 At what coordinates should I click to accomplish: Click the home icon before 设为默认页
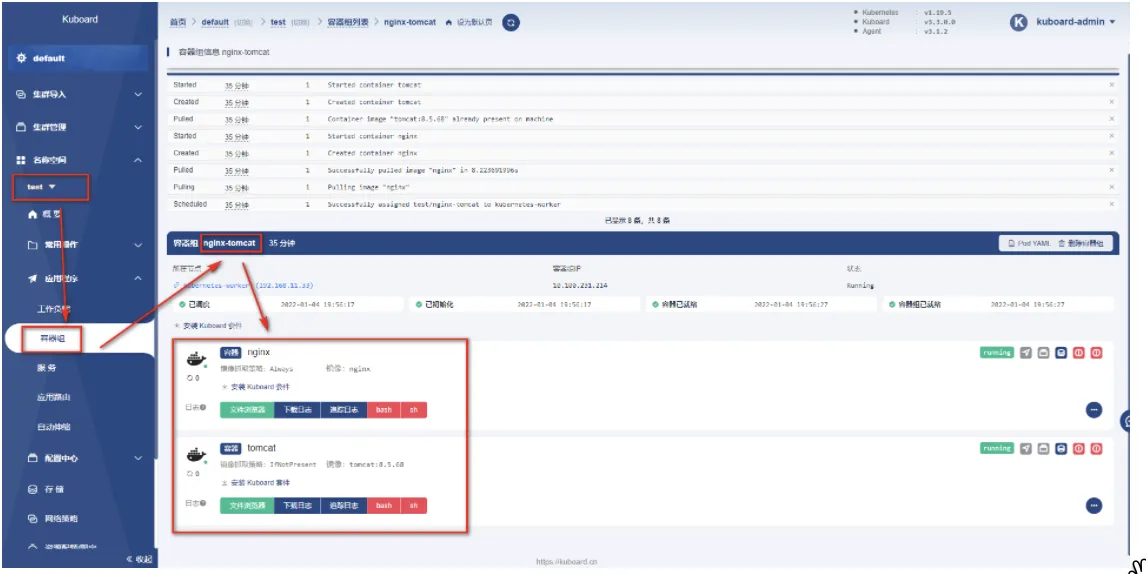[x=449, y=23]
